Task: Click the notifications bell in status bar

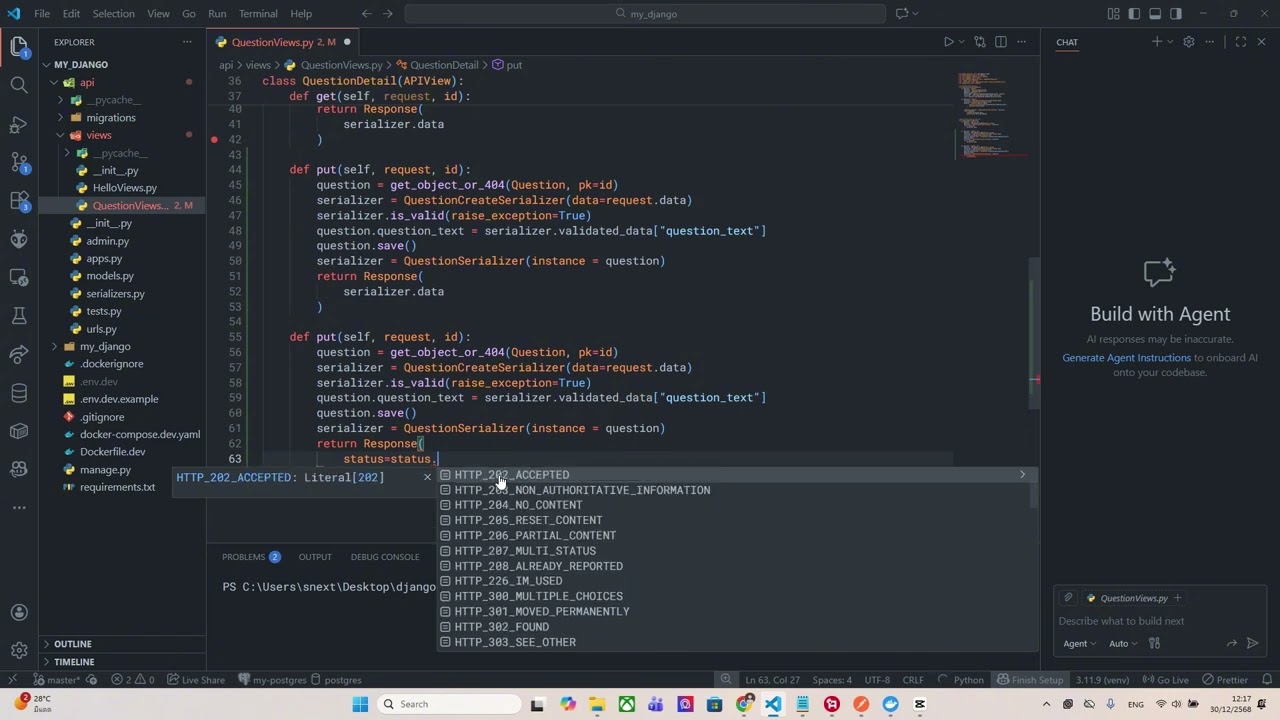Action: coord(1265,680)
